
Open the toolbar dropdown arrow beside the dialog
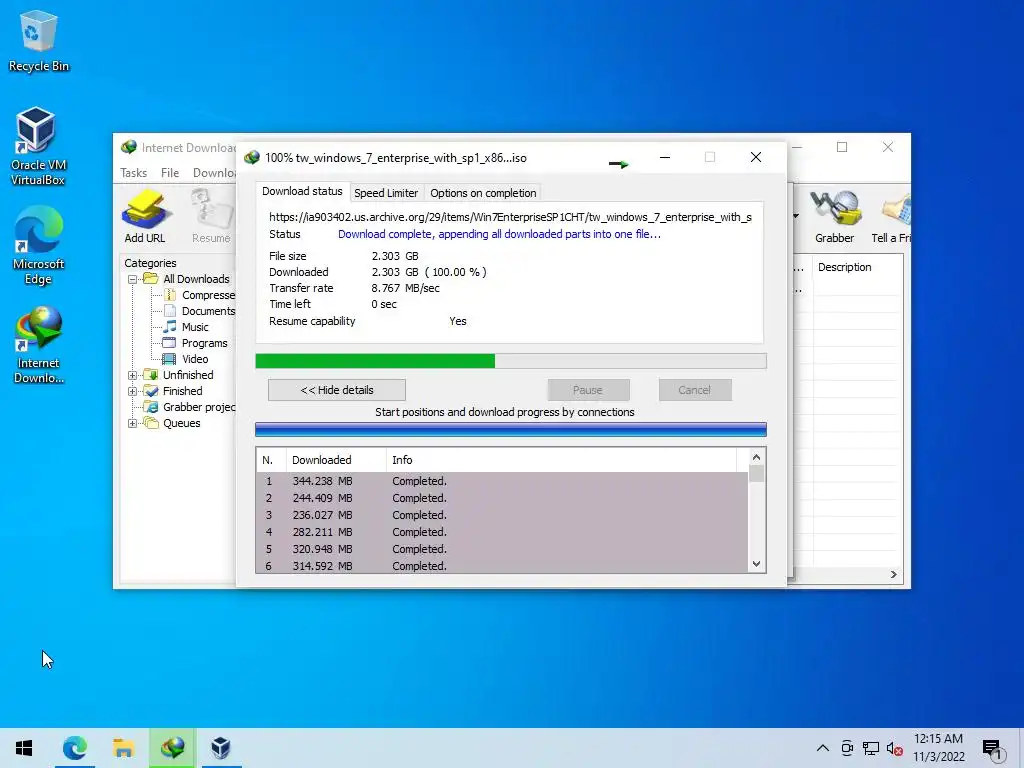click(x=795, y=216)
